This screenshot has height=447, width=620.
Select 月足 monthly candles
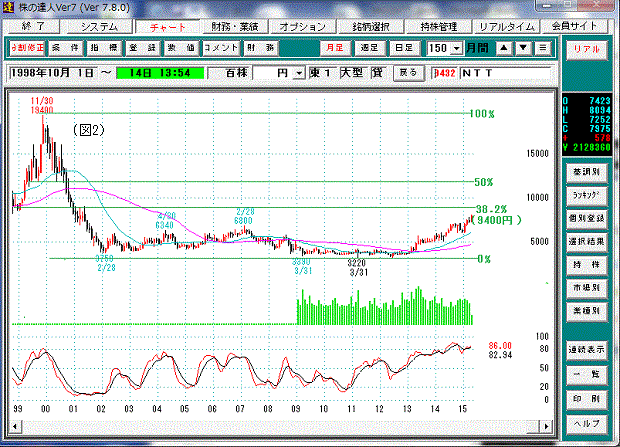coord(335,48)
